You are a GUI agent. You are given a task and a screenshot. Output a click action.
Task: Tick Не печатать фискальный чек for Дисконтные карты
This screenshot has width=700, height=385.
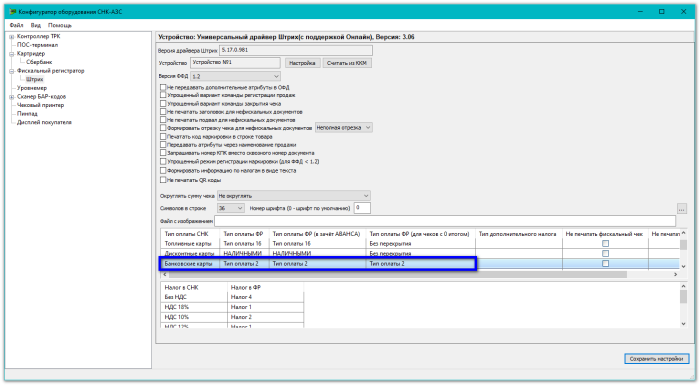tap(605, 254)
